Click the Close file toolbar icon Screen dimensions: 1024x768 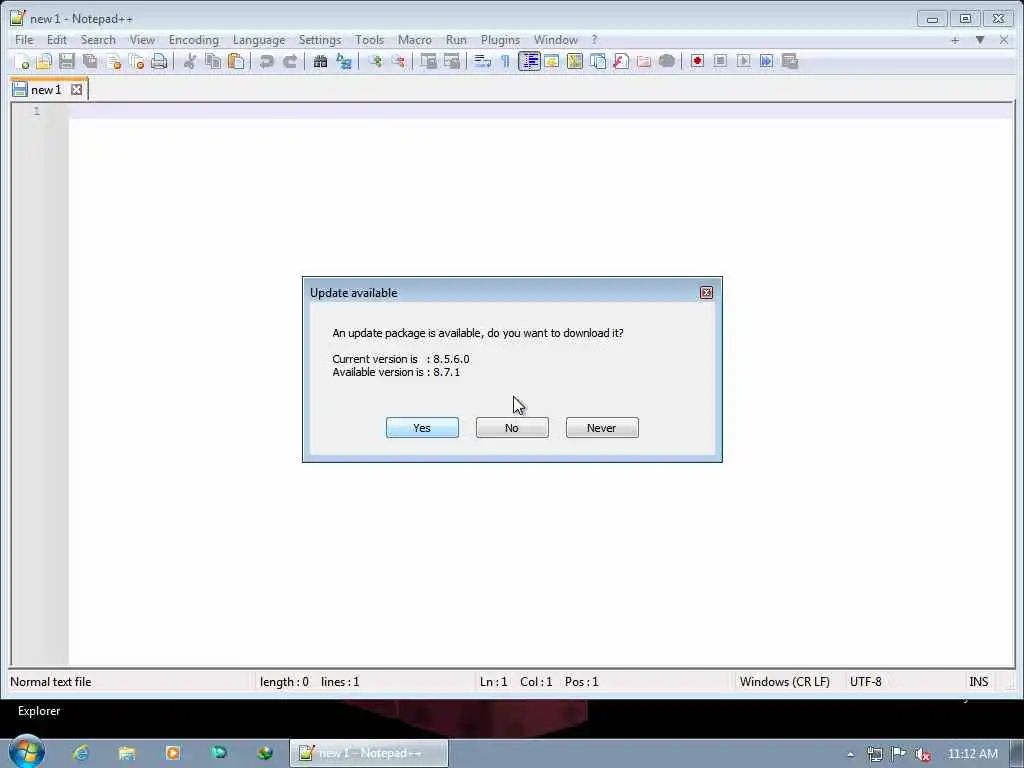click(114, 61)
